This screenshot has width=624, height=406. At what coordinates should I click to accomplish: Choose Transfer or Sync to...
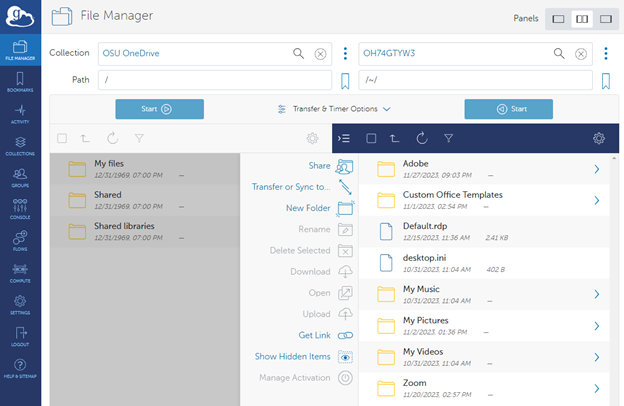302,187
